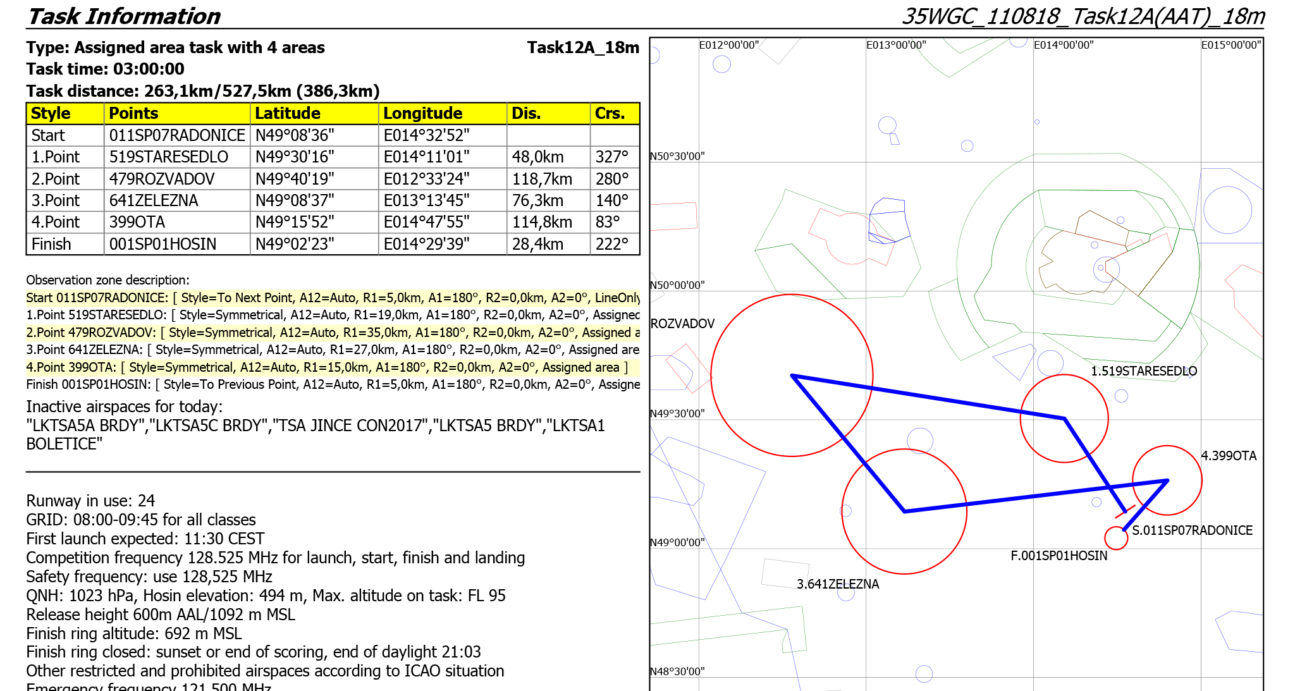The image size is (1295, 691).
Task: Click the 'Task Information' title
Action: [123, 16]
